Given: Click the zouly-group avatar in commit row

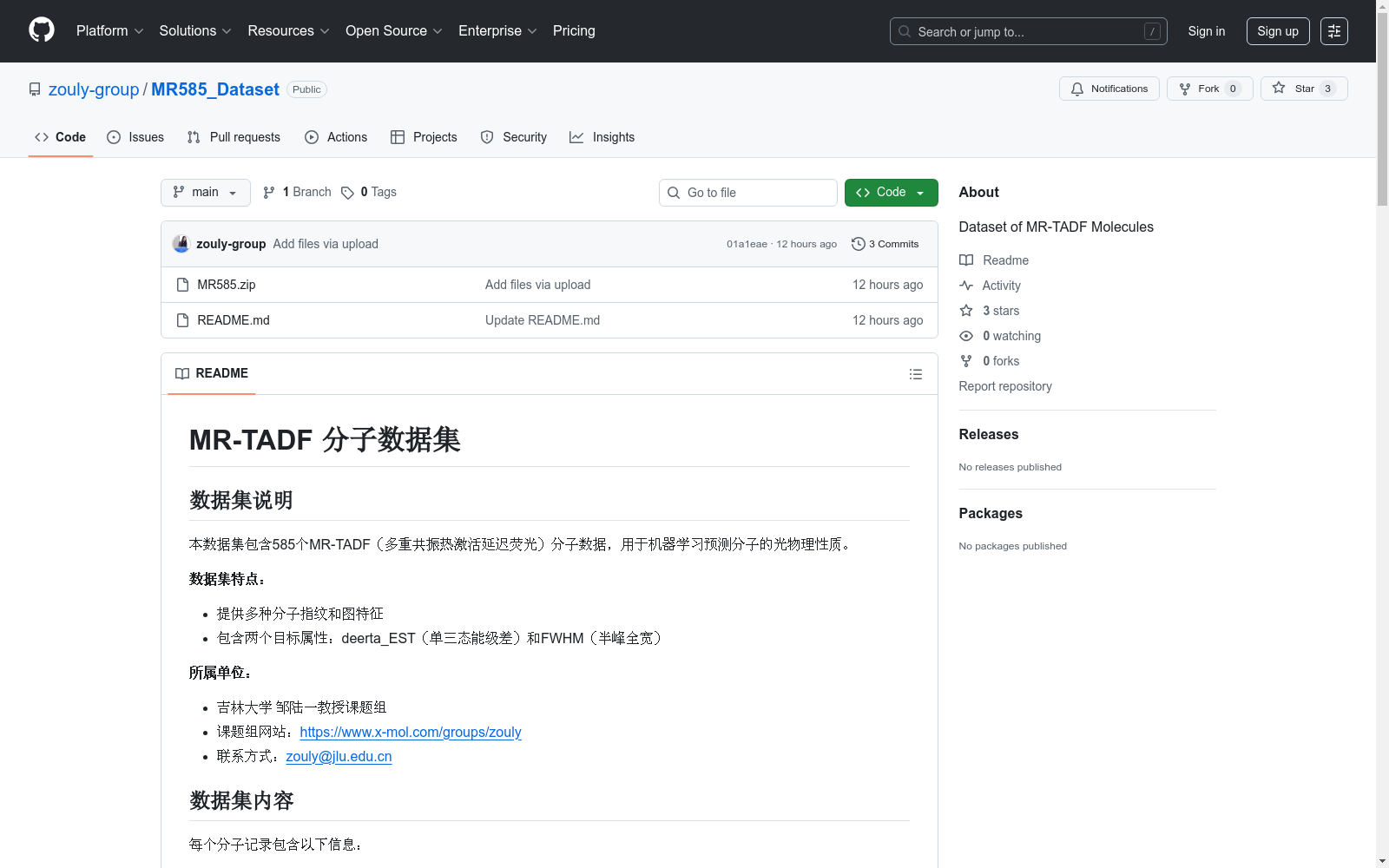Looking at the screenshot, I should 181,244.
